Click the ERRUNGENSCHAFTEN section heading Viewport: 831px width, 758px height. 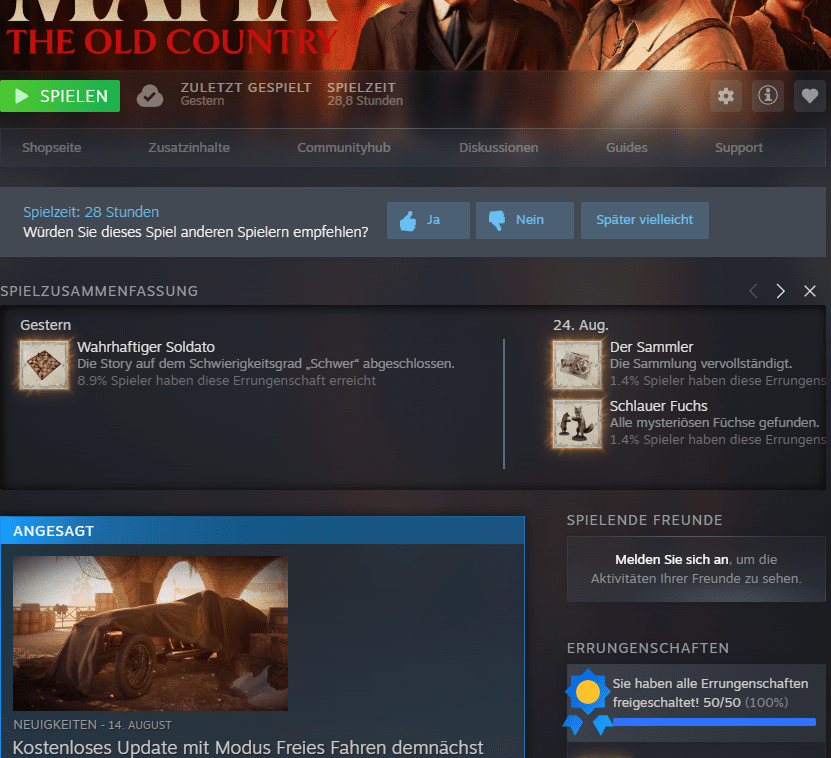648,648
